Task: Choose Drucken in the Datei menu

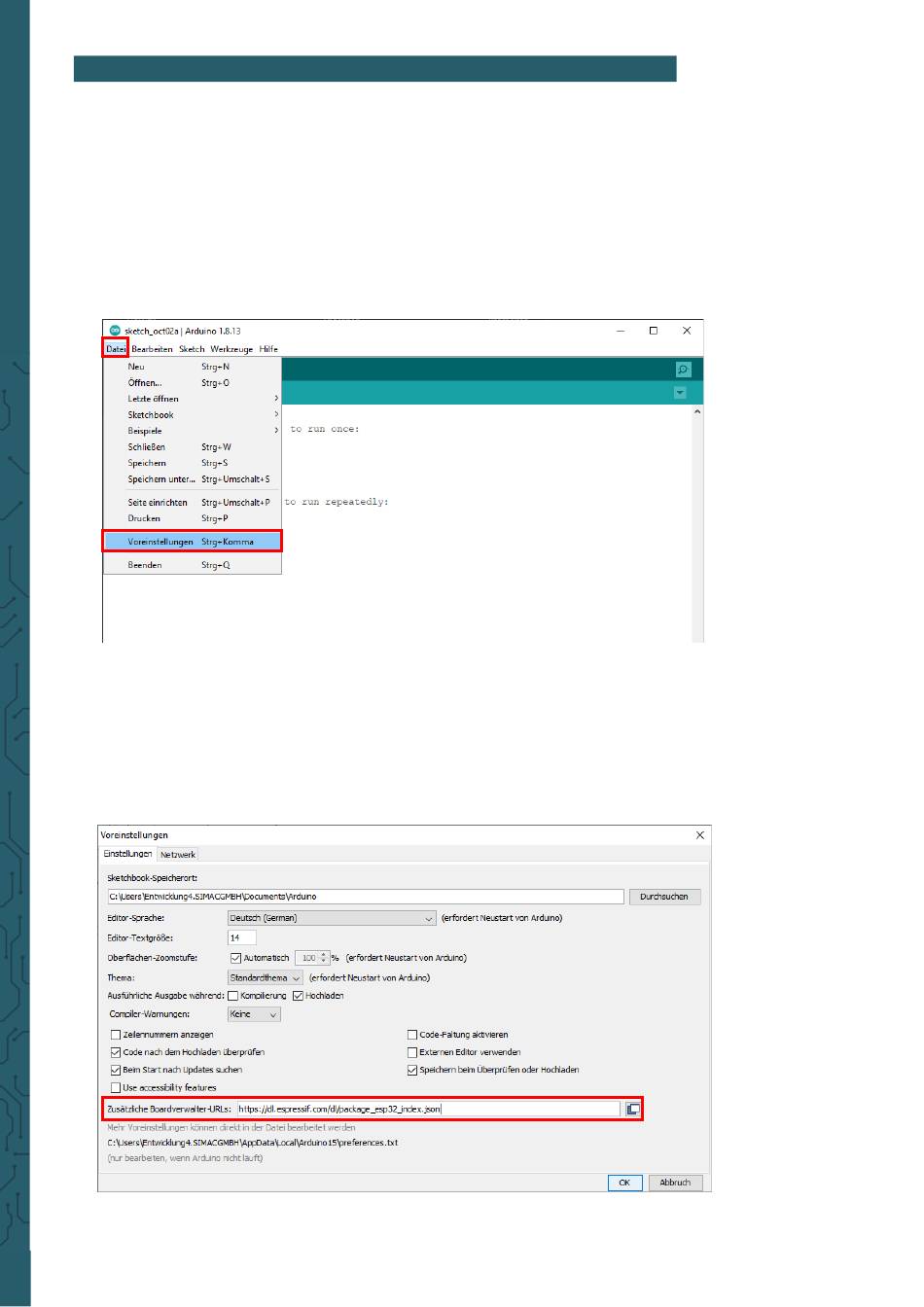Action: click(x=192, y=518)
